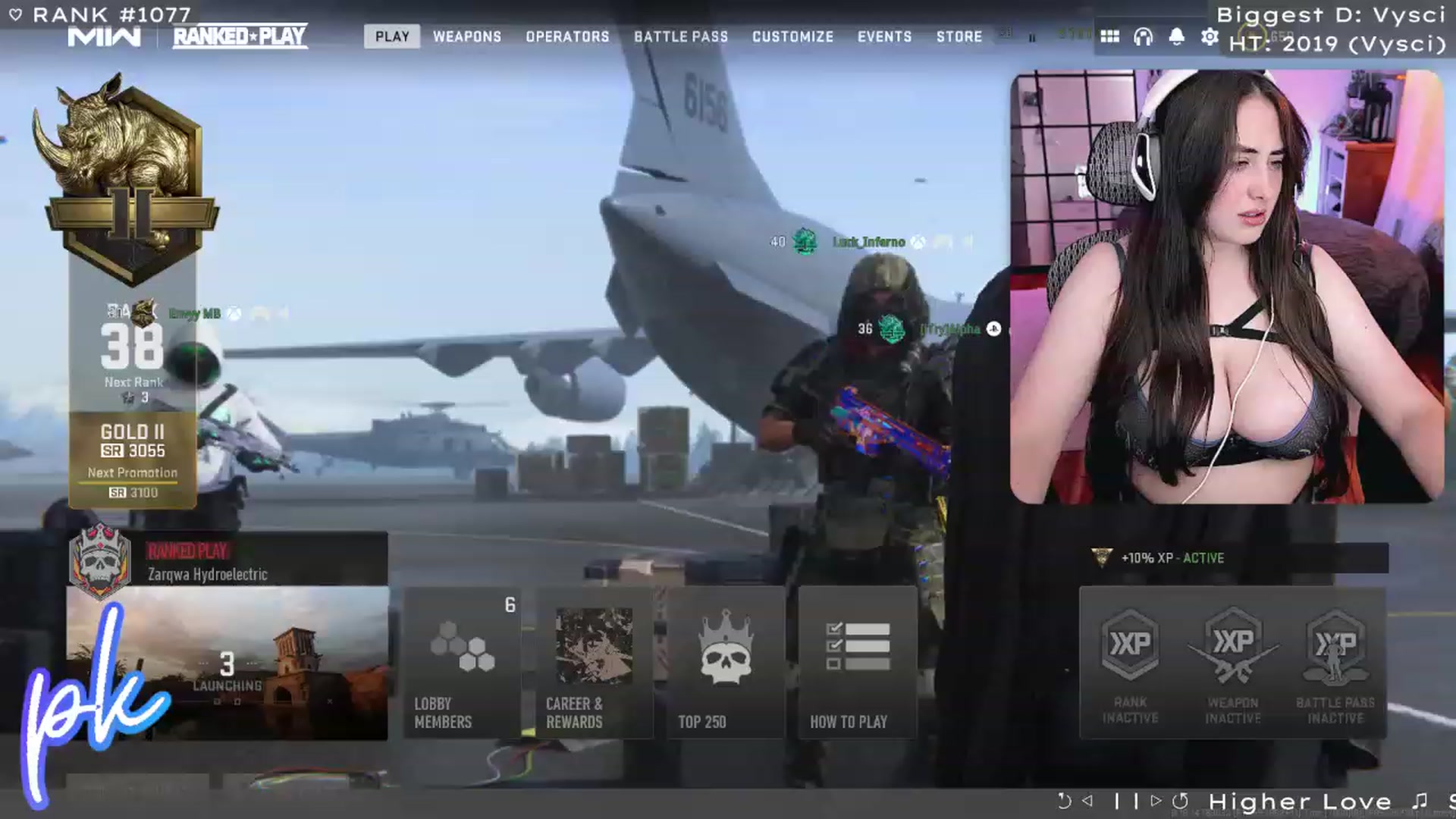Click the HT: 2019 (Vysci) overlay text
The height and width of the screenshot is (819, 1456).
coord(1337,44)
